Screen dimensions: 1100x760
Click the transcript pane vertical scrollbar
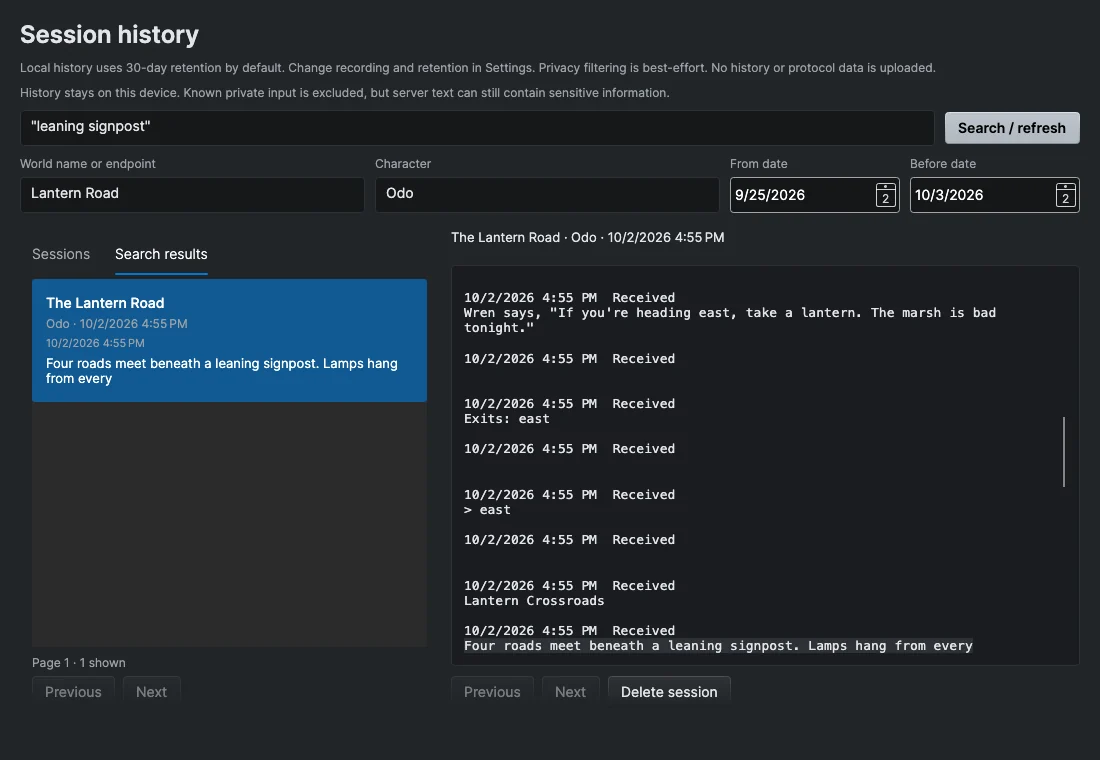1064,452
